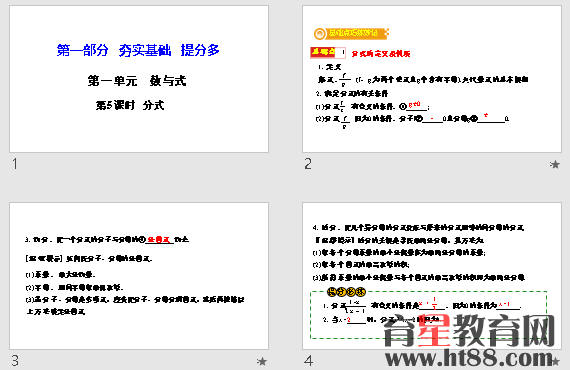Click the orange circle banner icon on slide 2
The image size is (570, 370).
(x=320, y=34)
